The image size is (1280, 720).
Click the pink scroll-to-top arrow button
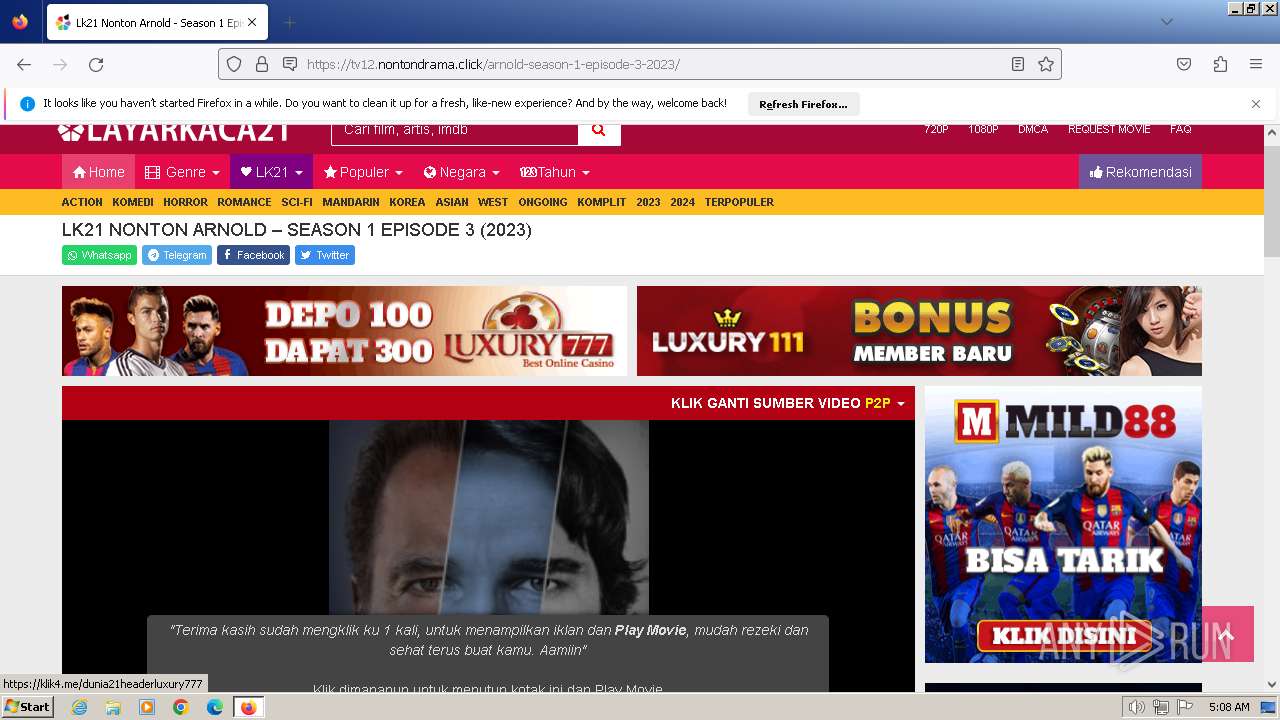pos(1228,634)
